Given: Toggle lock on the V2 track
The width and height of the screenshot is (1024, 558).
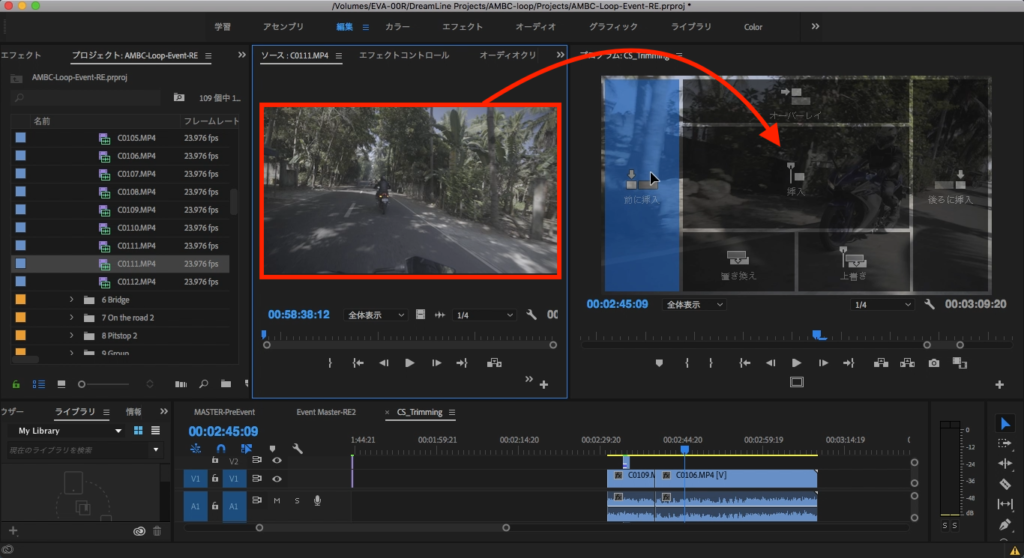Looking at the screenshot, I should 214,461.
